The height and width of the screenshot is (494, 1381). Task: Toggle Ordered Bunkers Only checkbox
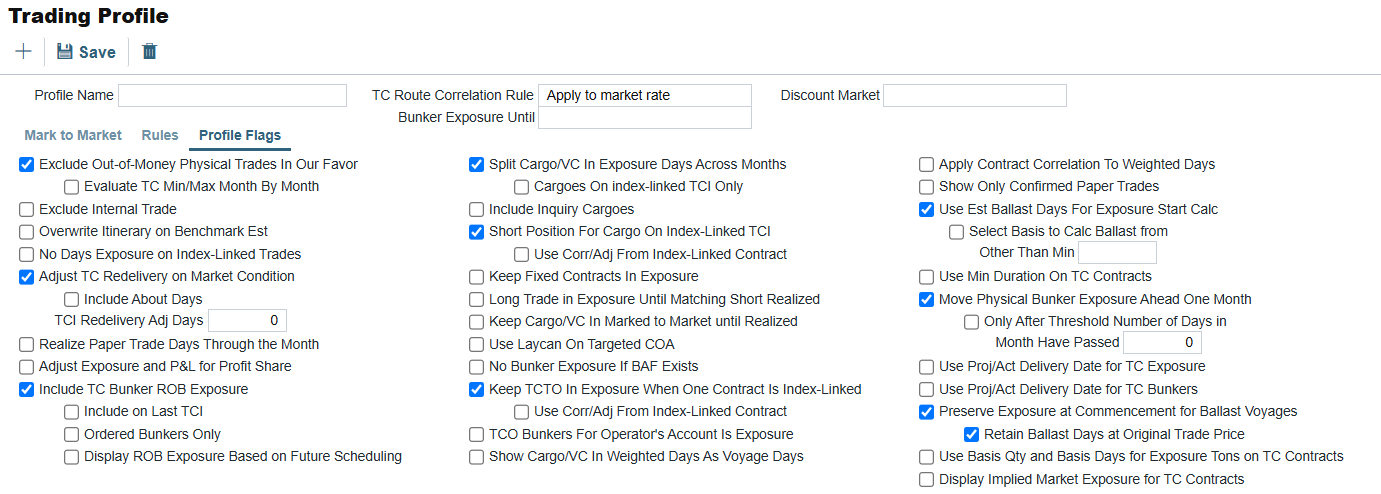(x=72, y=434)
